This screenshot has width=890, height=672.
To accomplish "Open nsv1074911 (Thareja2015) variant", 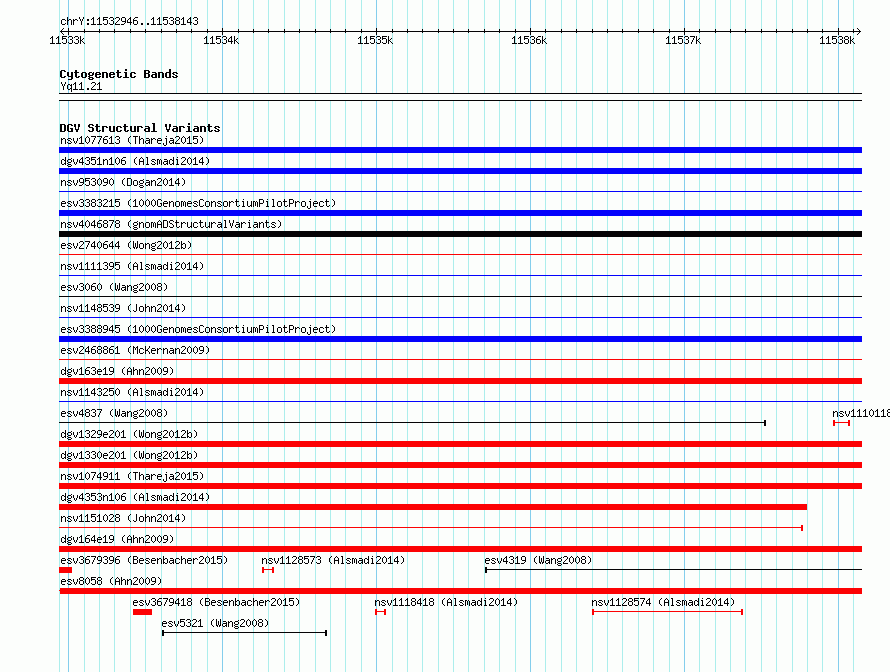I will (132, 476).
